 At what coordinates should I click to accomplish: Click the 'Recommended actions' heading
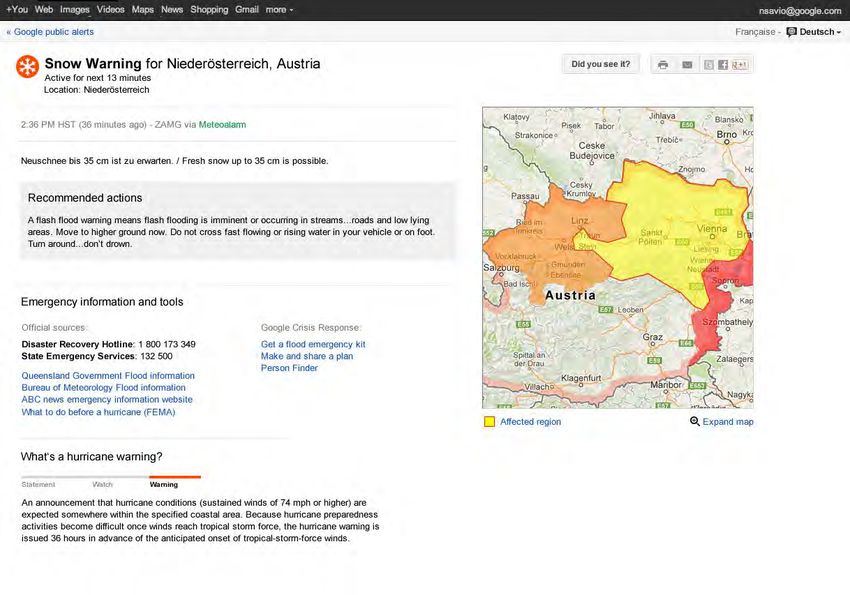[85, 198]
